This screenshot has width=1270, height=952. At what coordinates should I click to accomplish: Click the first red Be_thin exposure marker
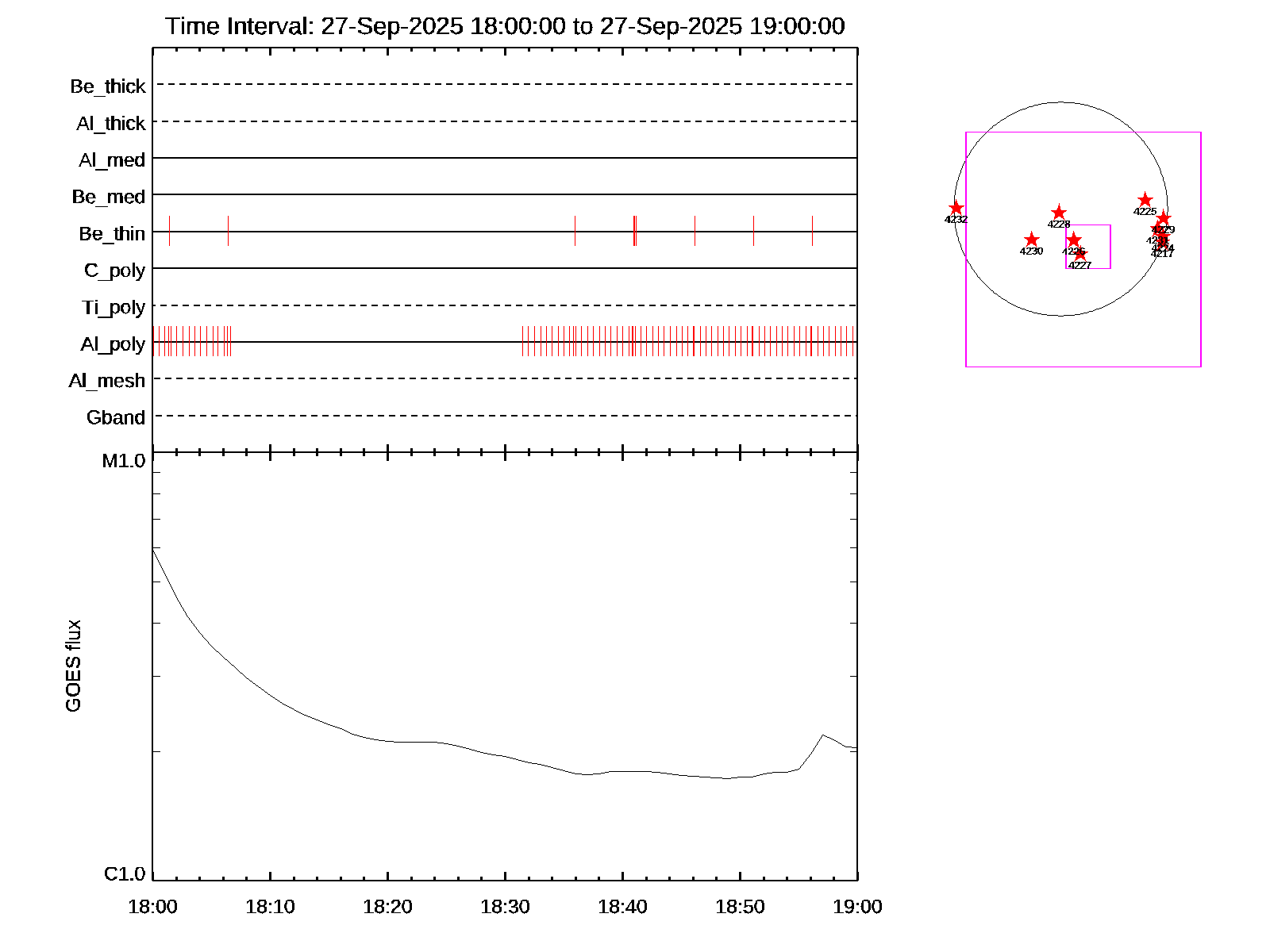coord(575,231)
